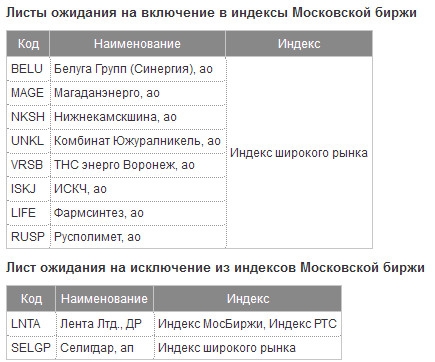Click the SELGP ticker code

pos(31,348)
